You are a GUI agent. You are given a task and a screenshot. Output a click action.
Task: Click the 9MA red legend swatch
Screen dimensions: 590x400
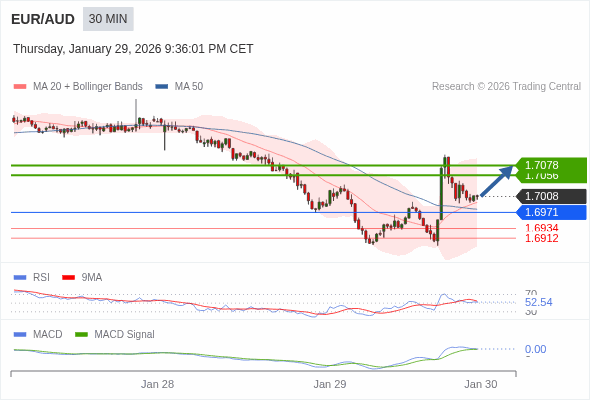point(68,278)
